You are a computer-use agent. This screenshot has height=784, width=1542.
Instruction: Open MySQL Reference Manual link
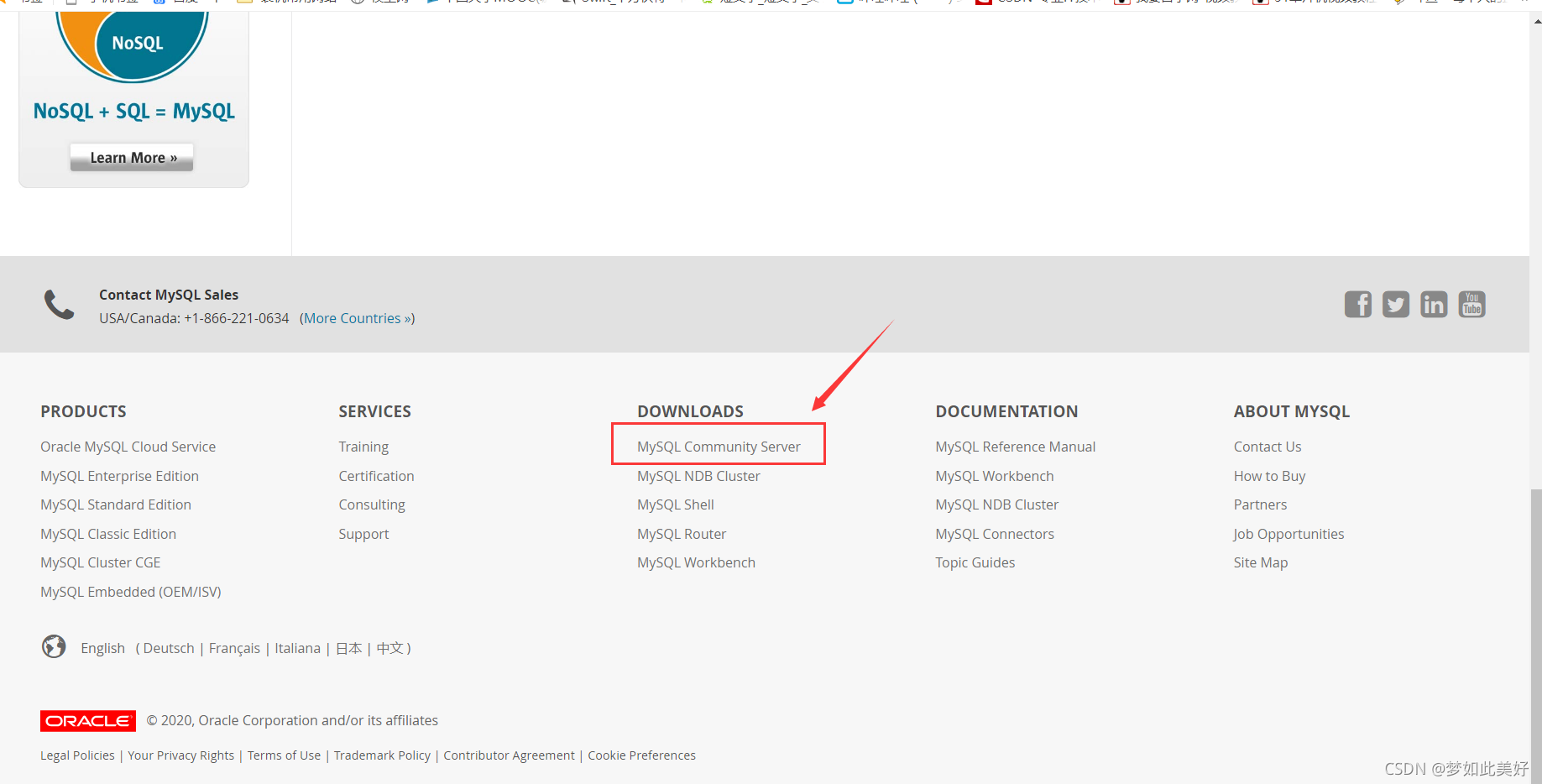pyautogui.click(x=1016, y=447)
